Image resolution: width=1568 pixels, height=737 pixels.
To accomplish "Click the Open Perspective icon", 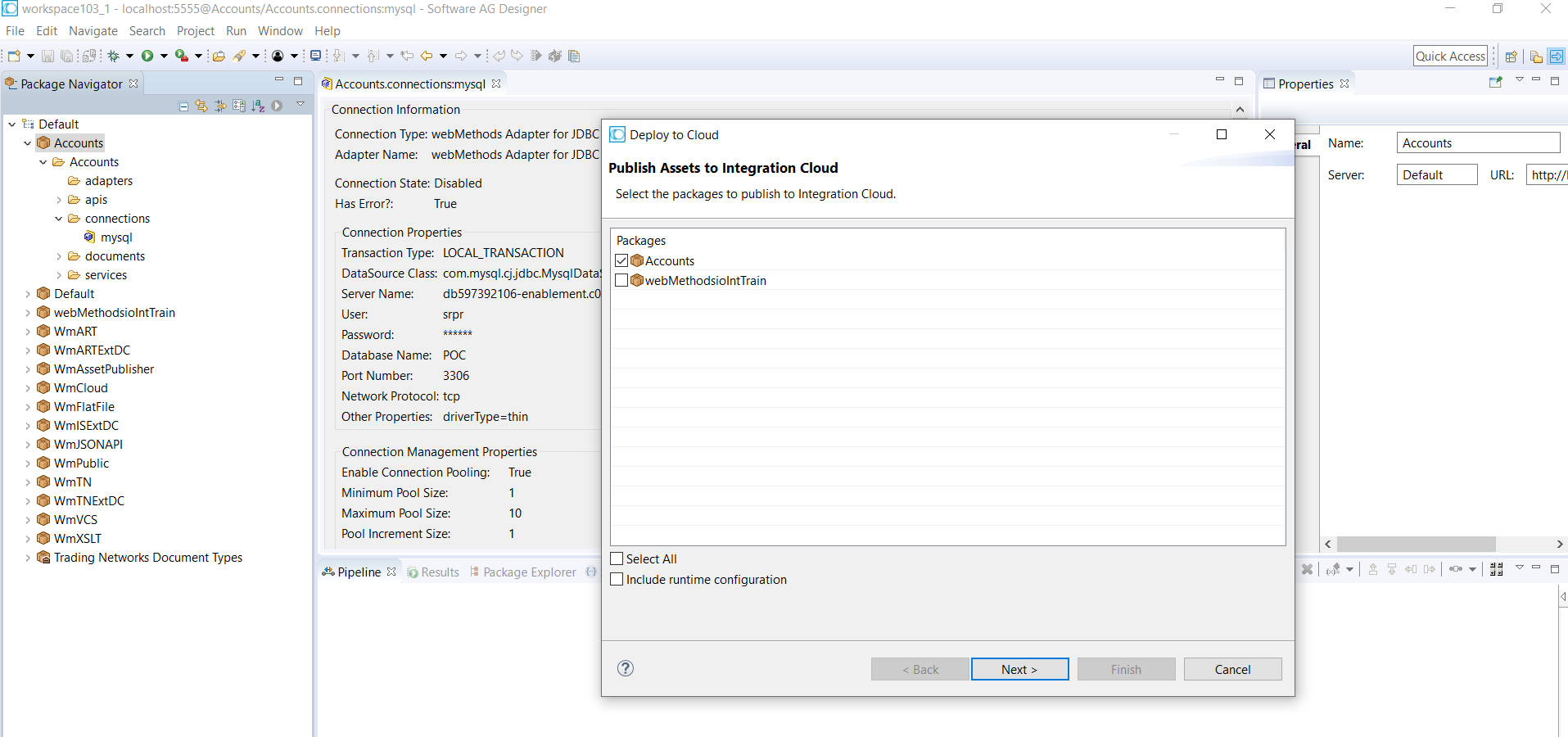I will tap(1512, 57).
